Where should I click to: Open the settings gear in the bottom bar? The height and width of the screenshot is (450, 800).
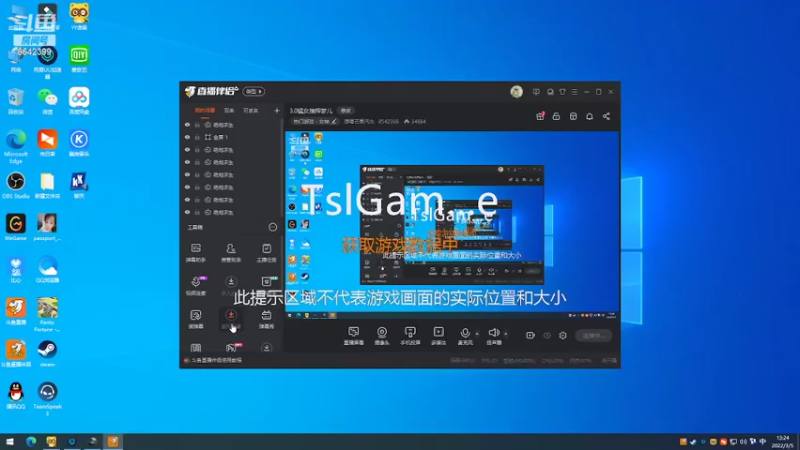click(x=563, y=335)
